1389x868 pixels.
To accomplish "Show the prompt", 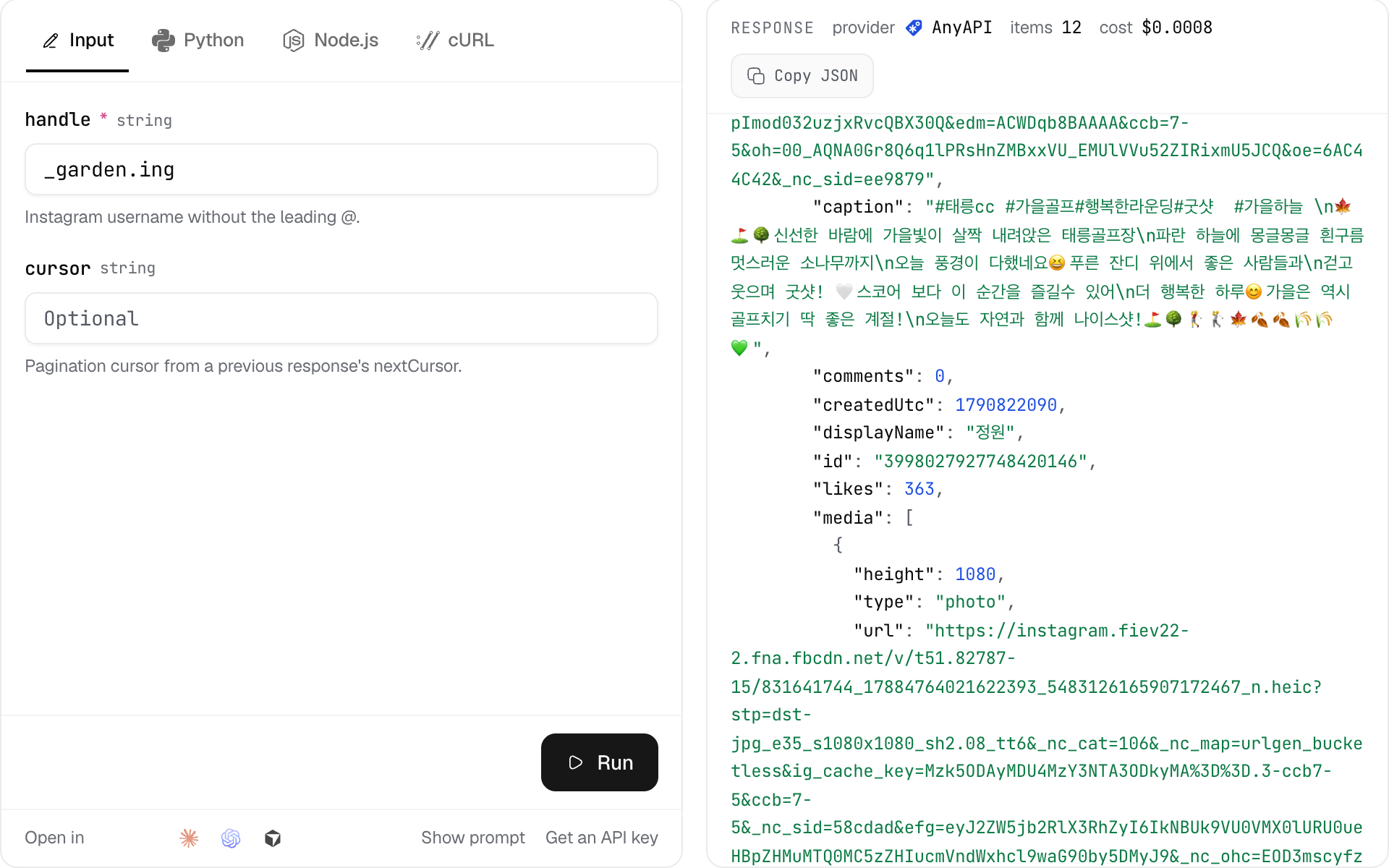I will (473, 838).
